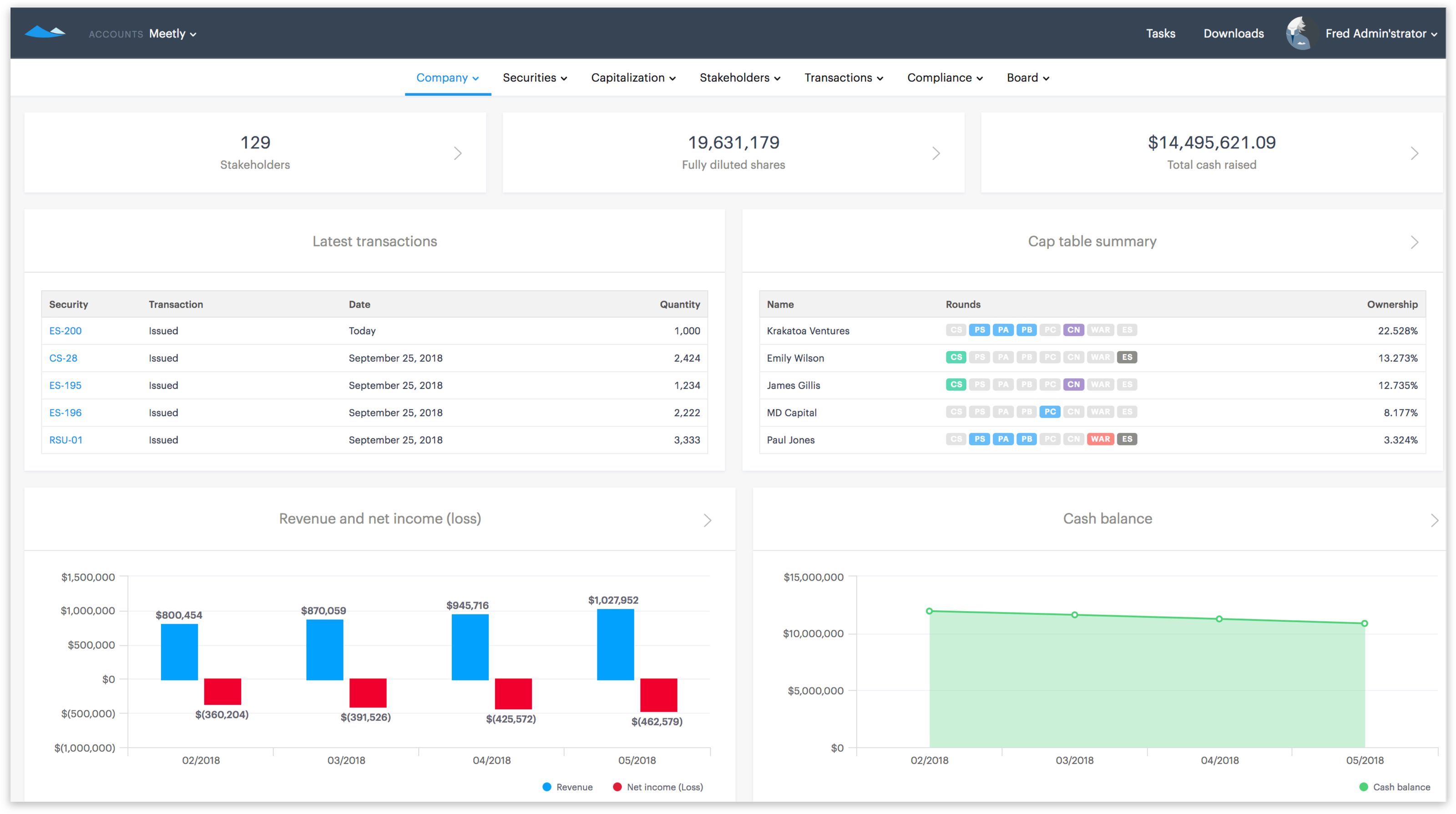The height and width of the screenshot is (814, 1456).
Task: Click the 05/2018 cash balance data point
Action: pos(1366,624)
